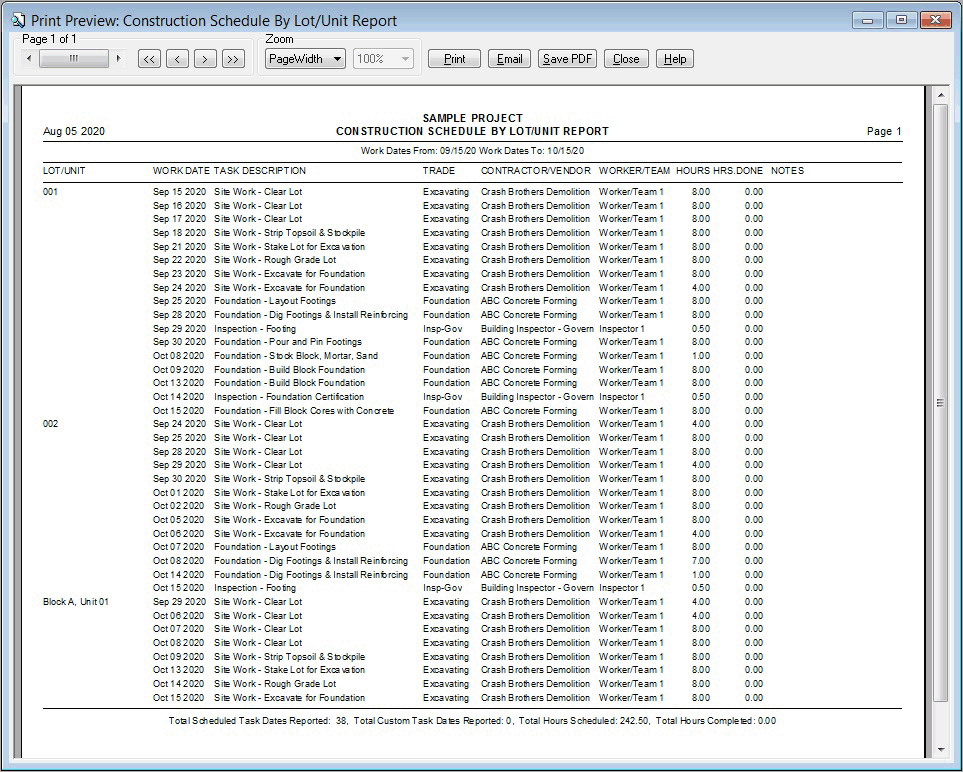Go to next page with > button

pyautogui.click(x=205, y=59)
